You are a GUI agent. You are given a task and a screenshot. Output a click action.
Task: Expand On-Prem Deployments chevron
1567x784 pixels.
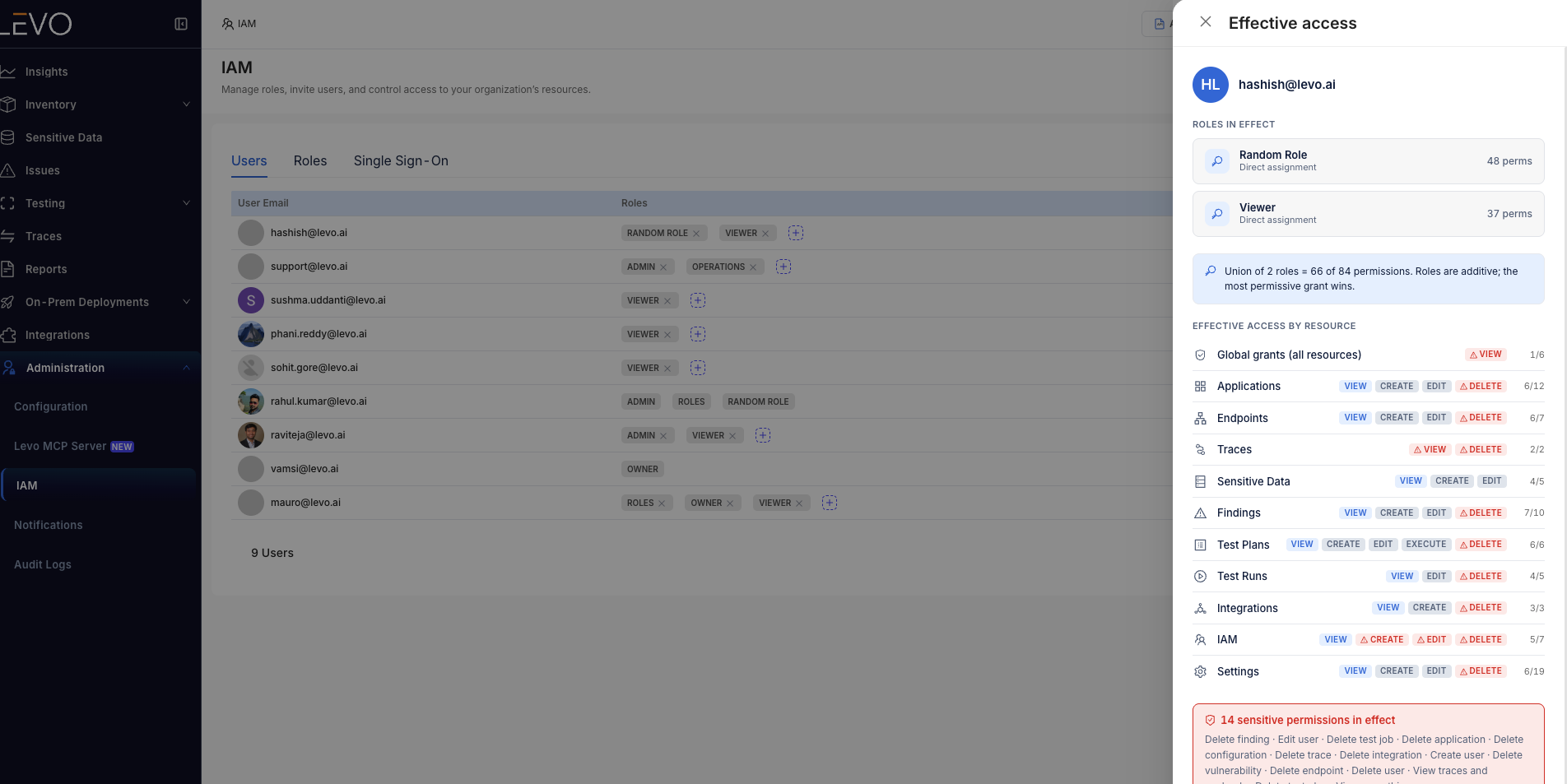click(x=186, y=302)
